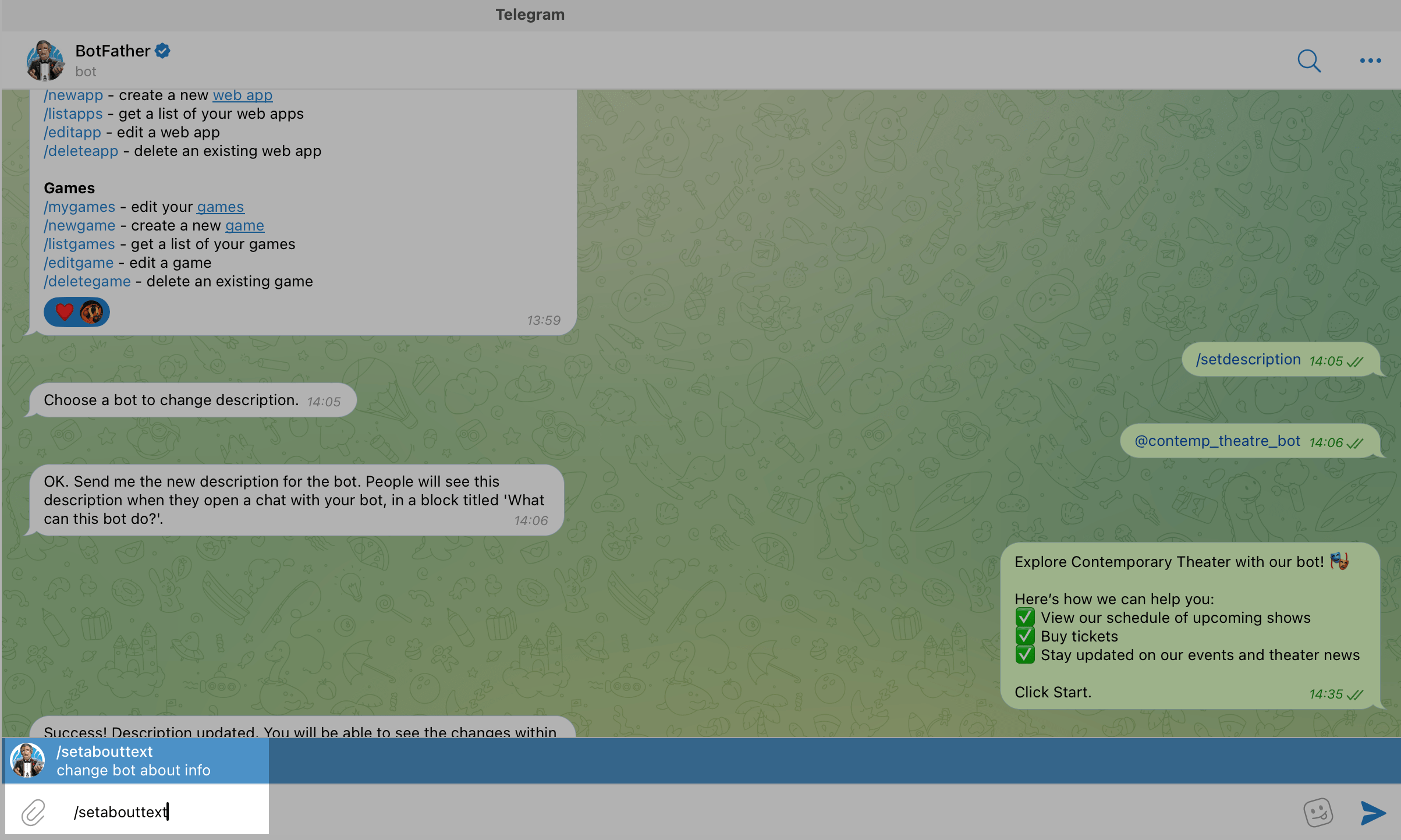This screenshot has height=840, width=1401.
Task: Click the BotFather name in header
Action: pos(112,51)
